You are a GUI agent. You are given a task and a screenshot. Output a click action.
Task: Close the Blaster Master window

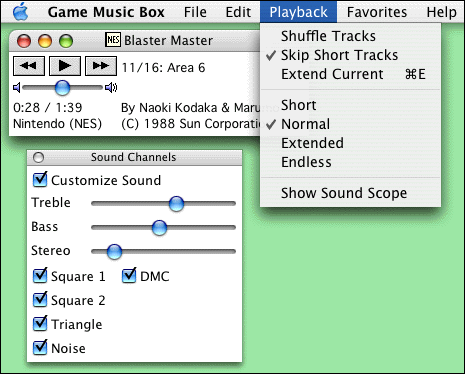tap(24, 41)
